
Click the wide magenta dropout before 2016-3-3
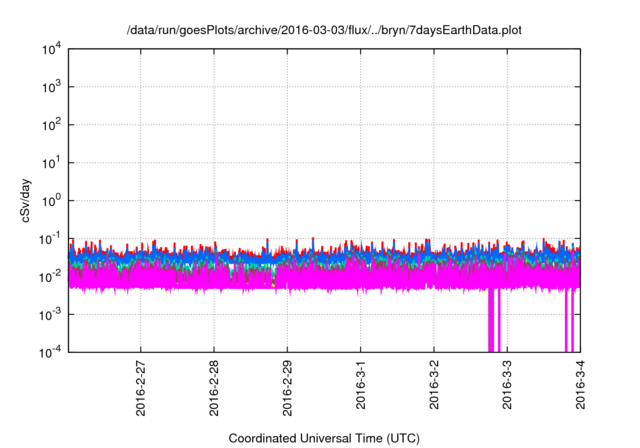click(491, 320)
